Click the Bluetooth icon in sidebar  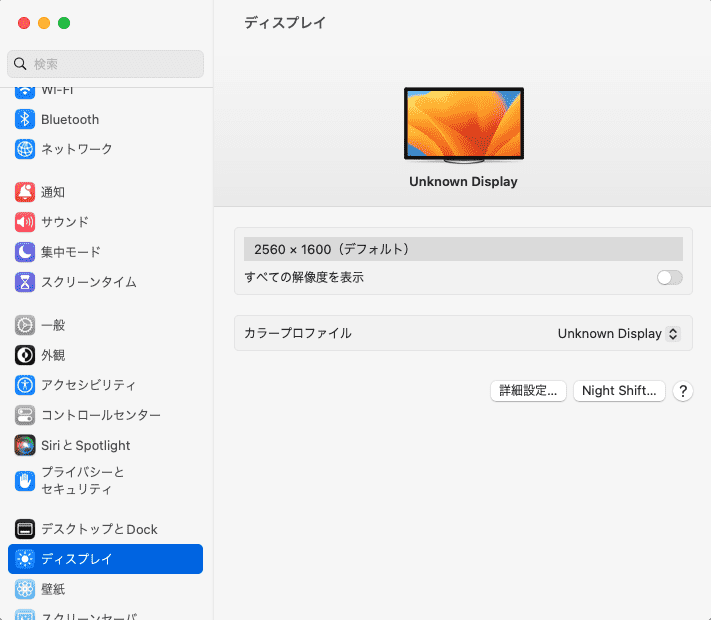click(x=25, y=119)
